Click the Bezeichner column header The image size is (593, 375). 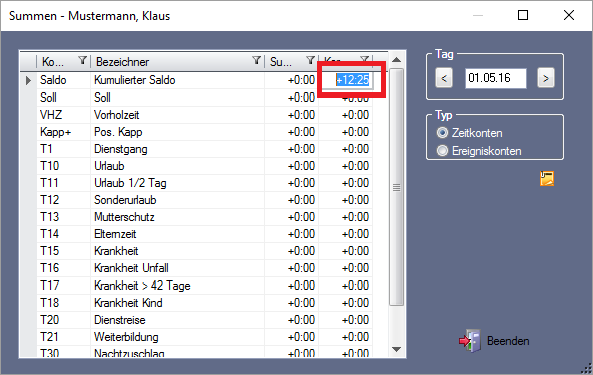[x=177, y=61]
